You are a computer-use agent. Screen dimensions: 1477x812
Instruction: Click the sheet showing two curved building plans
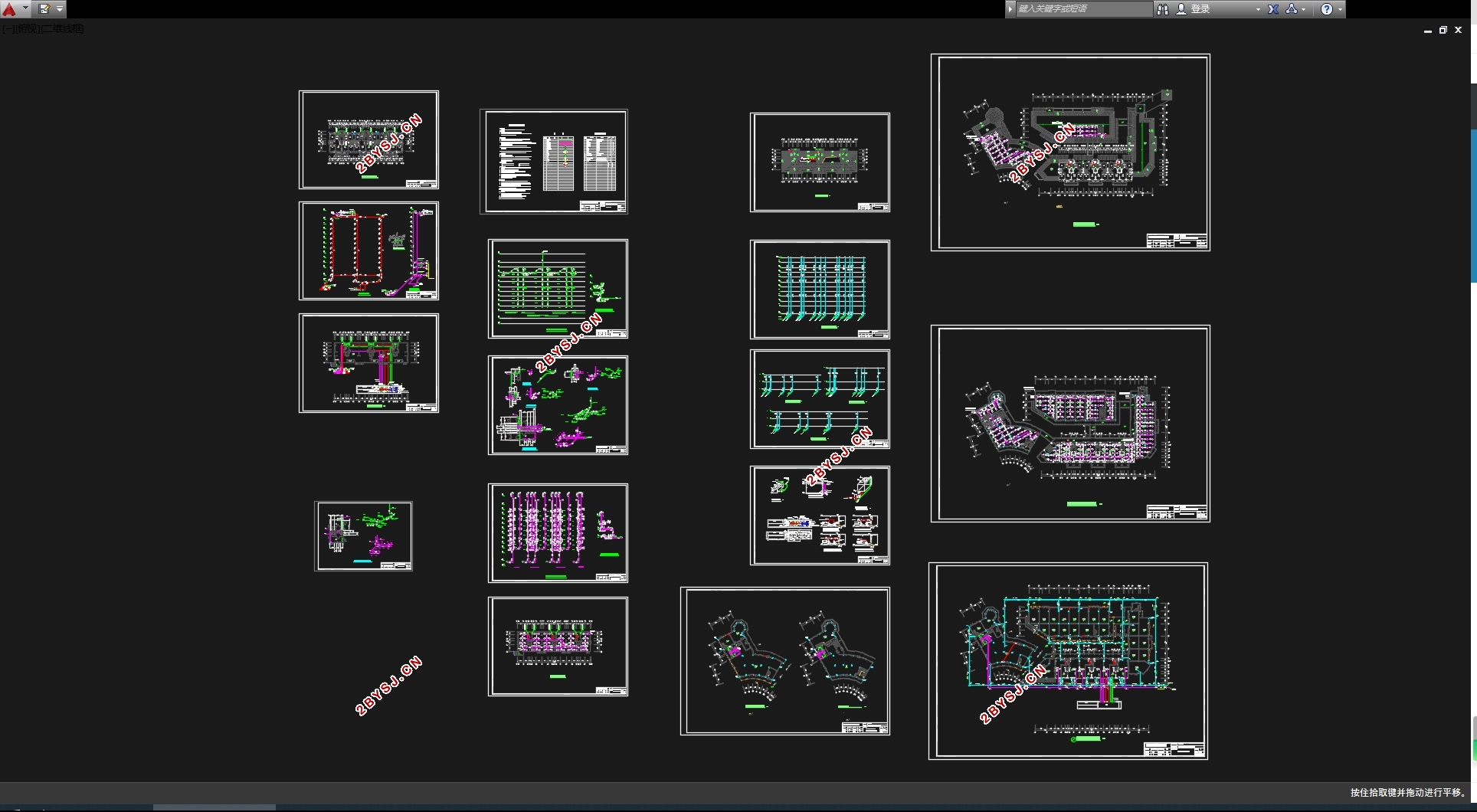785,661
